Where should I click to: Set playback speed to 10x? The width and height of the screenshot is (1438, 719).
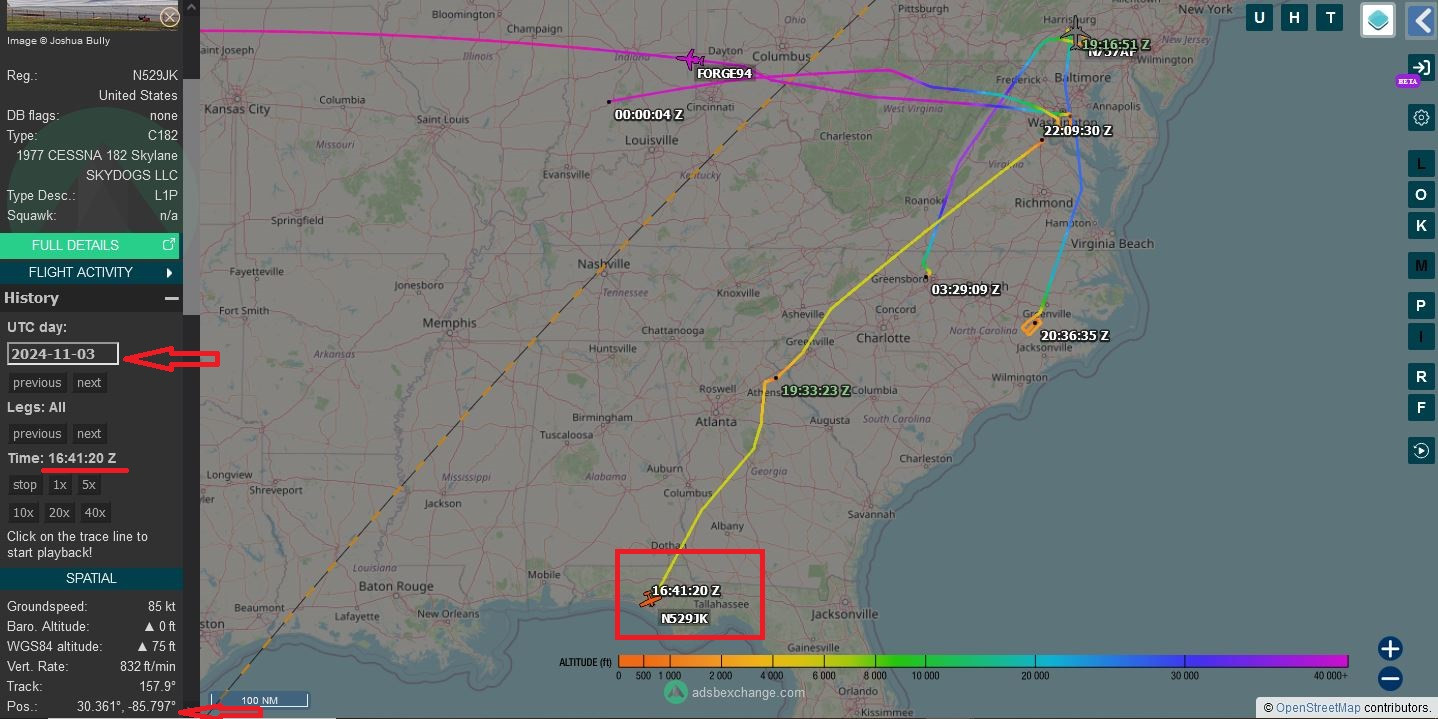(23, 512)
